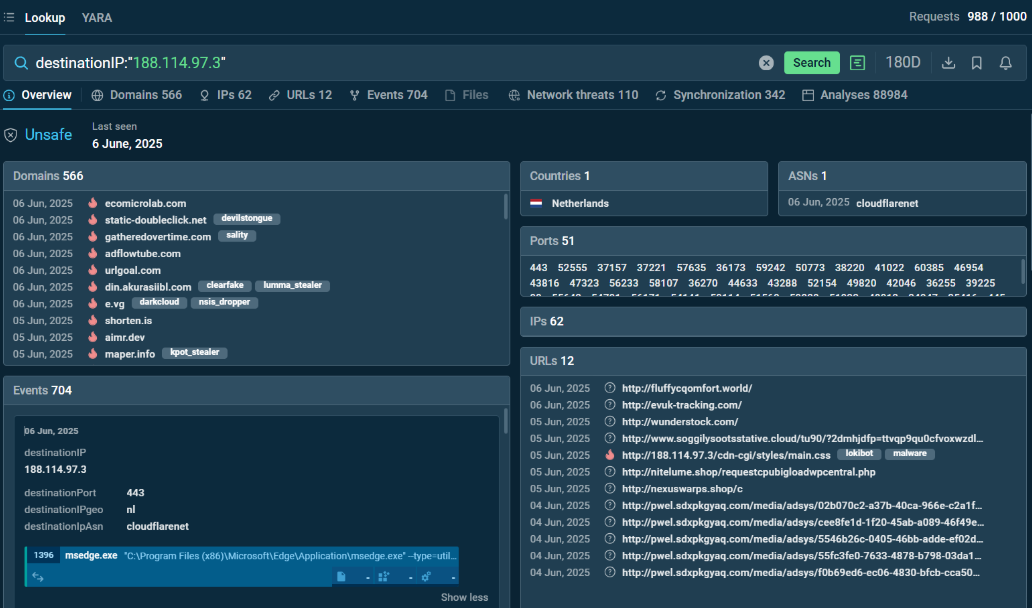Open the shorten.is domain link
The height and width of the screenshot is (608, 1032).
point(128,320)
